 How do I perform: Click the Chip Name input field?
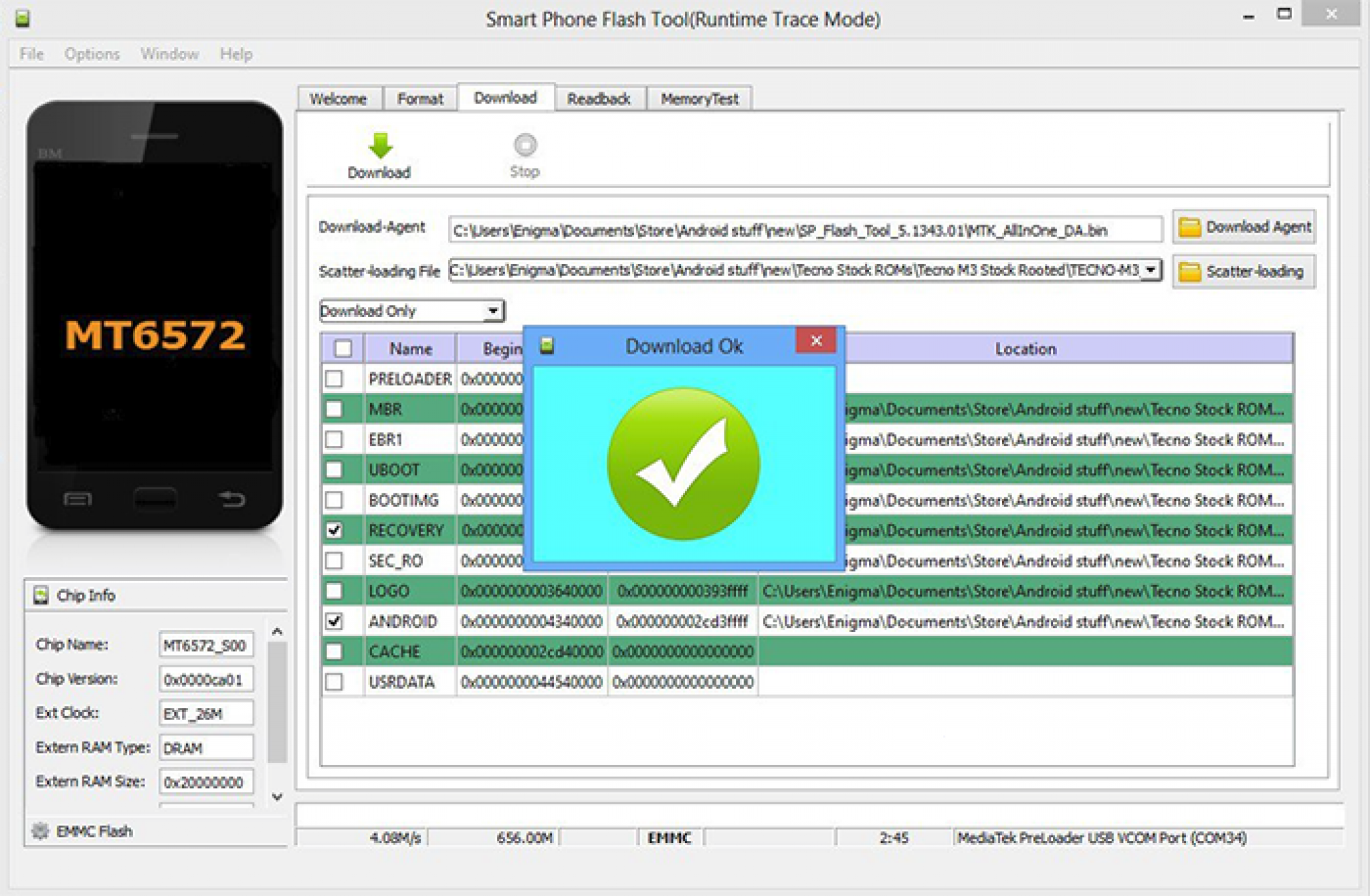coord(205,645)
